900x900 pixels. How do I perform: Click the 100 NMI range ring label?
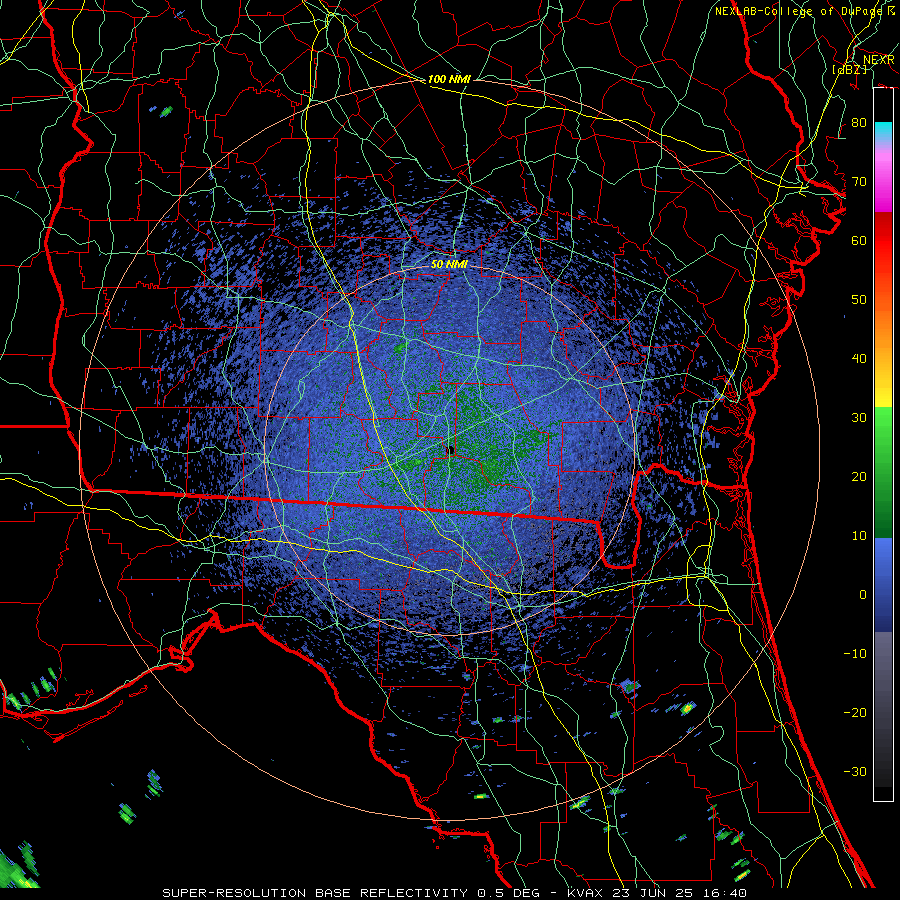click(449, 79)
